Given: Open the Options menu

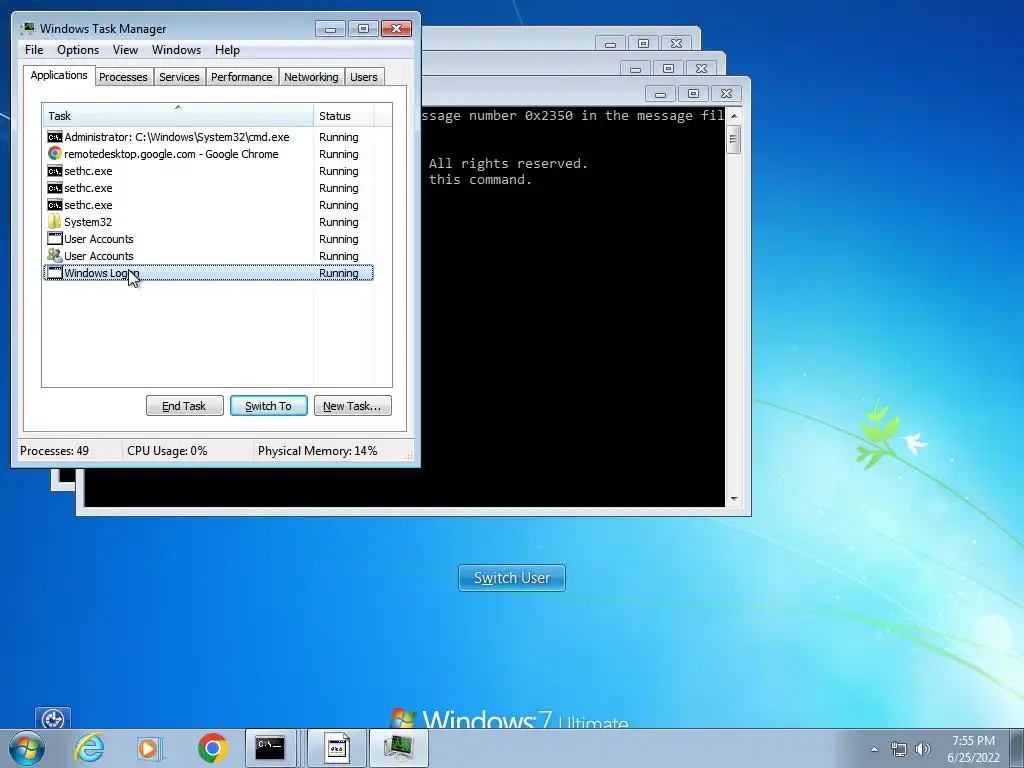Looking at the screenshot, I should [x=78, y=50].
